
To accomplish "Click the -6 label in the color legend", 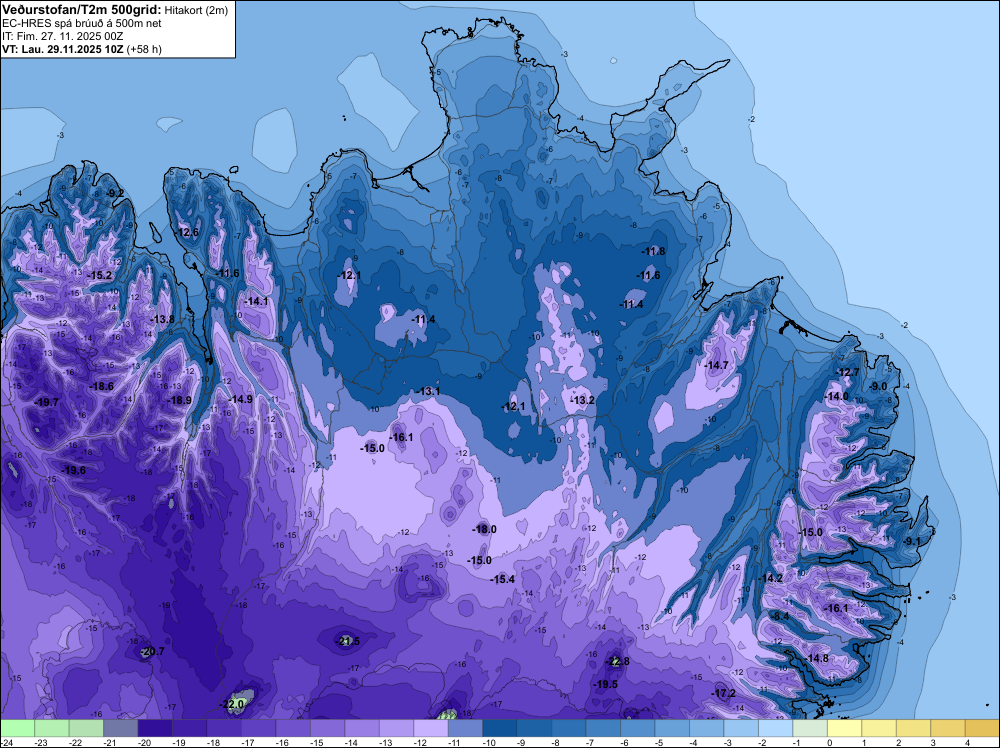I will pyautogui.click(x=625, y=742).
